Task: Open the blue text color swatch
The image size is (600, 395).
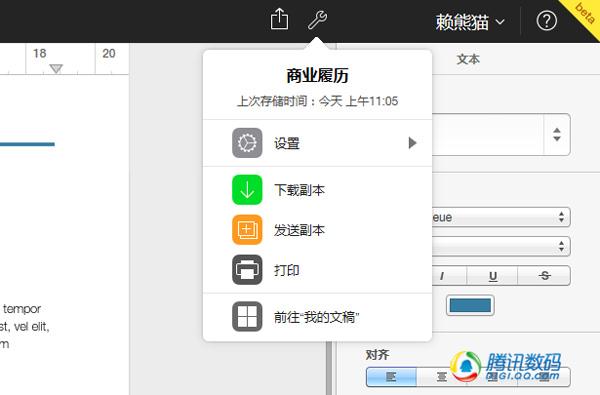Action: pos(470,305)
